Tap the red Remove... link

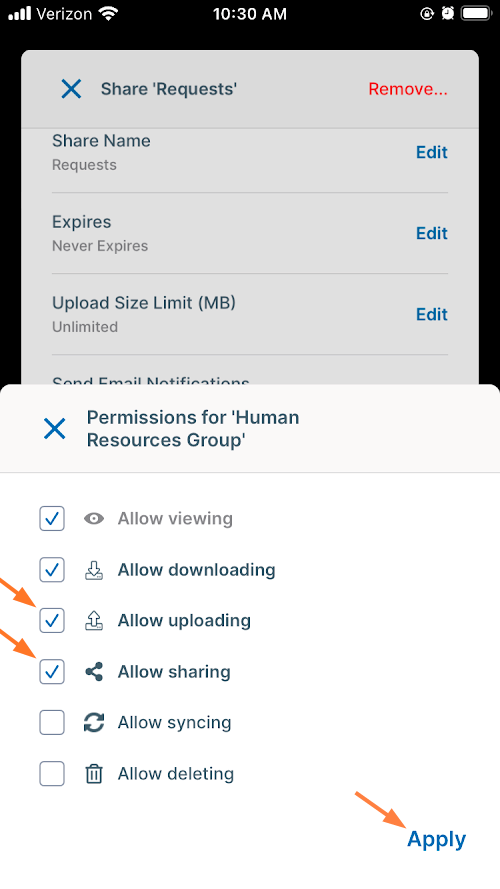coord(408,89)
